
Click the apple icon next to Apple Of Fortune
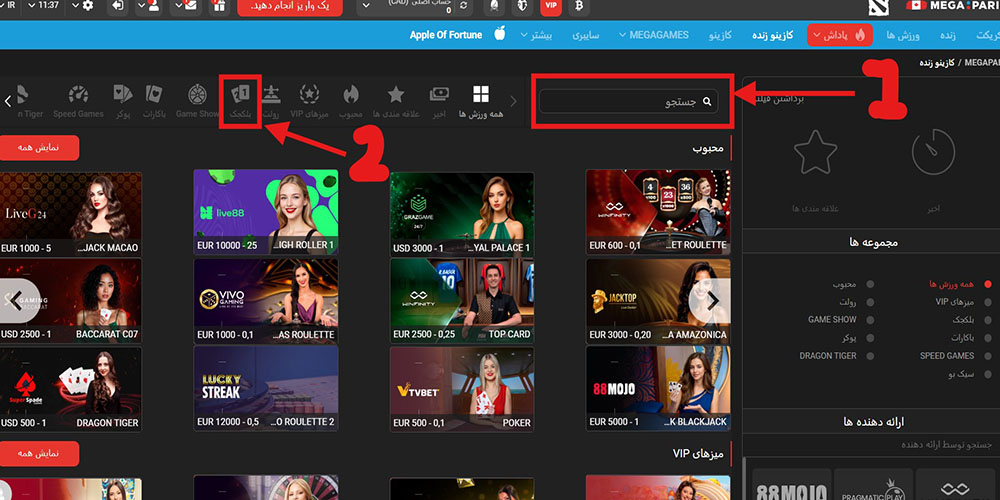[500, 34]
